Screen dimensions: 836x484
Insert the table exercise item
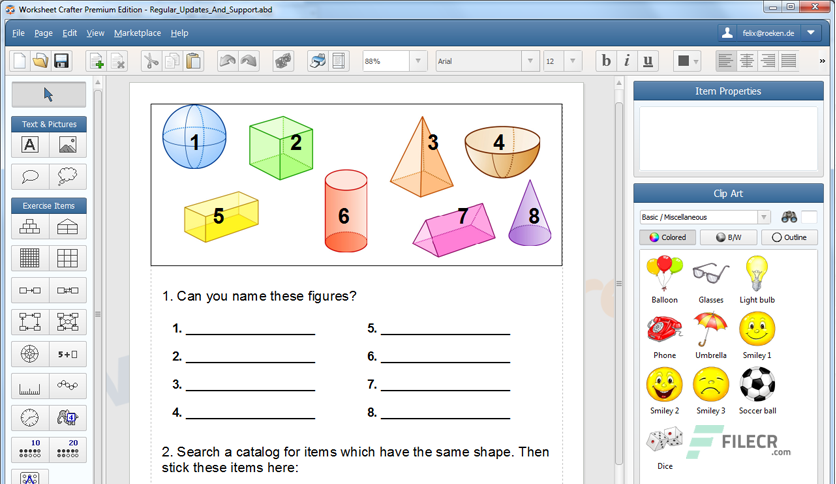click(68, 259)
